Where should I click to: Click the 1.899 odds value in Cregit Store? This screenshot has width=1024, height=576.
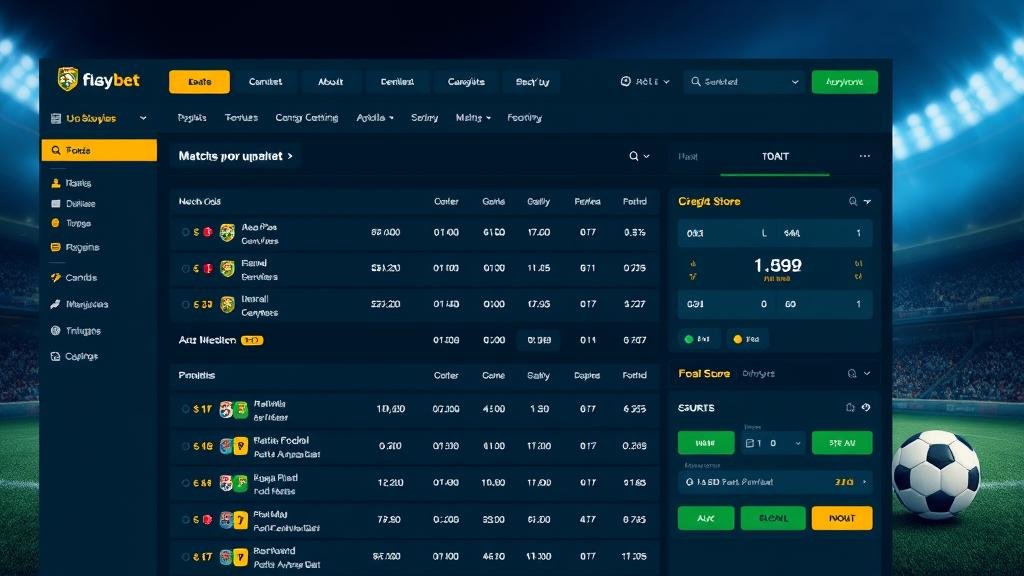[x=776, y=267]
